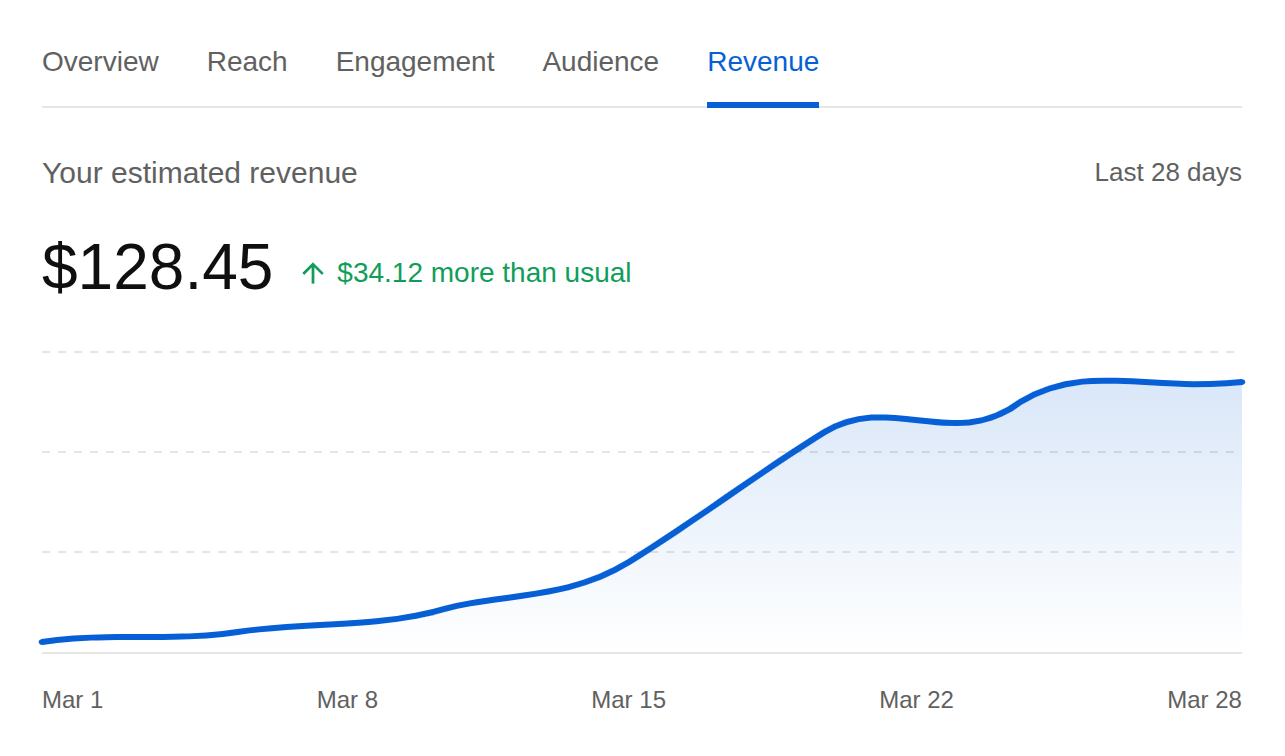
Task: Click the active Revenue tab
Action: [762, 62]
